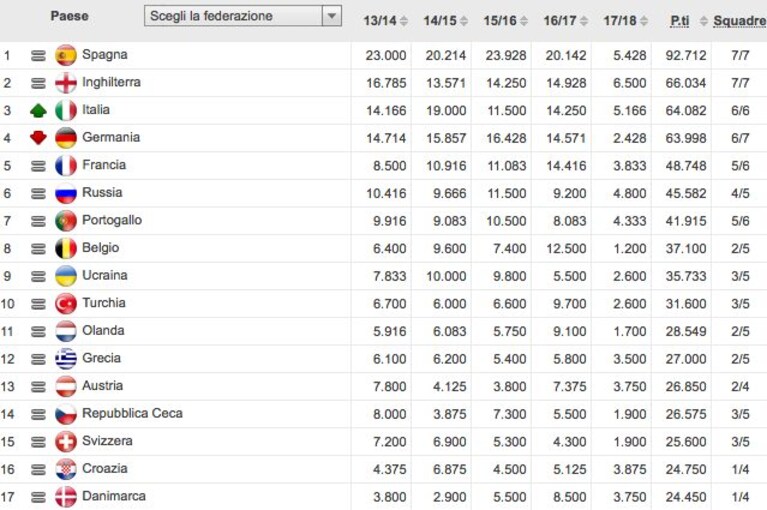The width and height of the screenshot is (767, 510).
Task: Click Olanda's total points 28.549
Action: 686,332
